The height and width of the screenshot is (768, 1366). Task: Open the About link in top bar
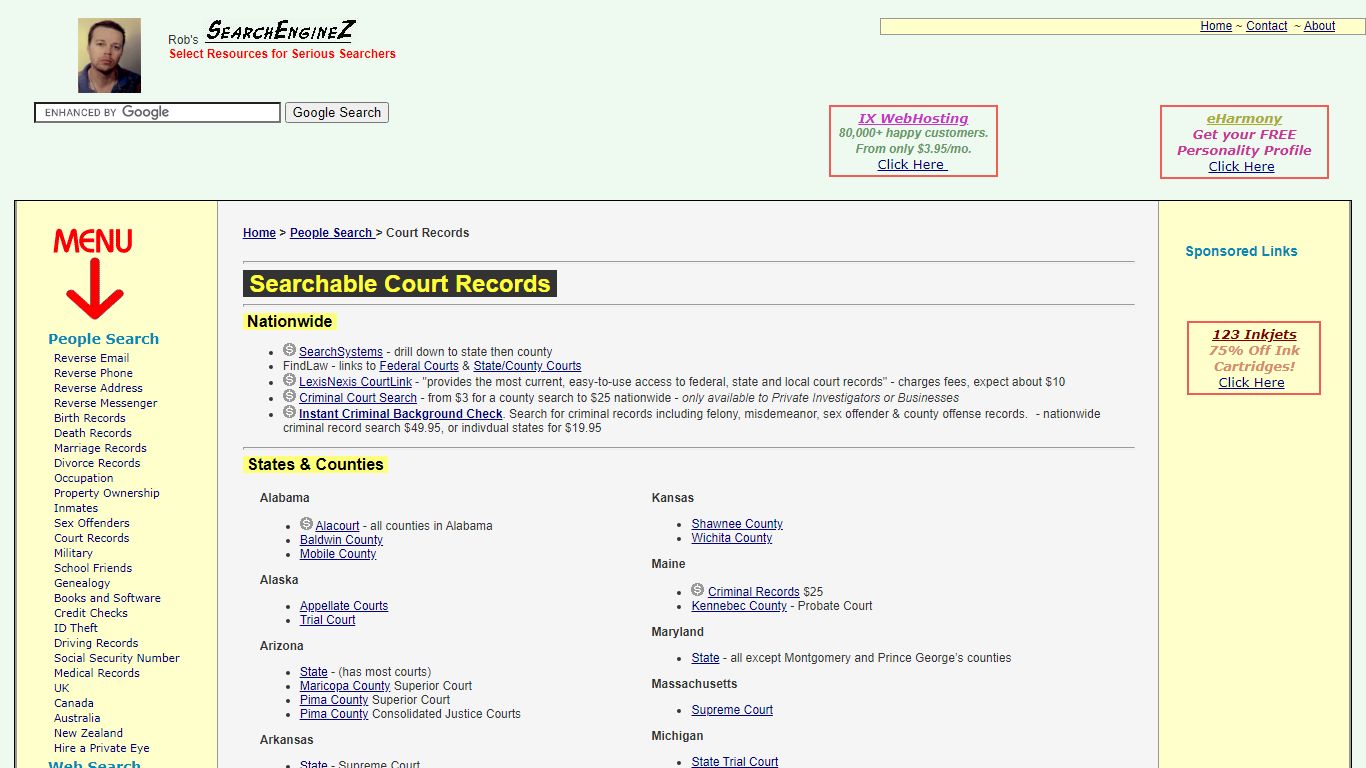pyautogui.click(x=1319, y=26)
